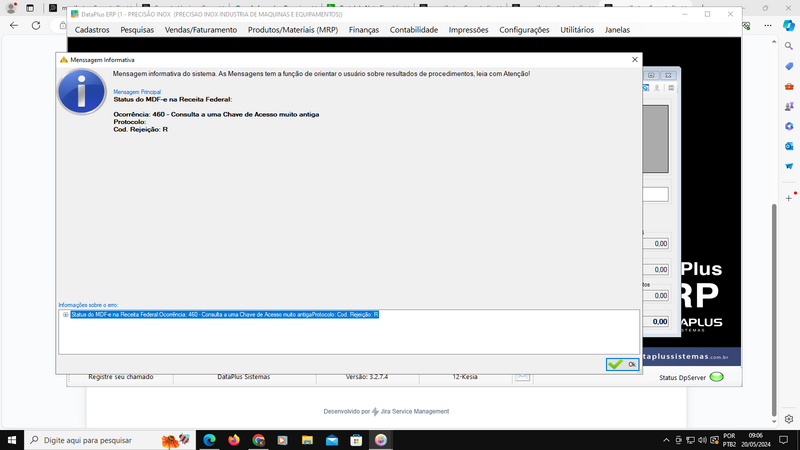The width and height of the screenshot is (800, 450).
Task: Select the highlighted Status do MDF-e error row
Action: [x=224, y=315]
